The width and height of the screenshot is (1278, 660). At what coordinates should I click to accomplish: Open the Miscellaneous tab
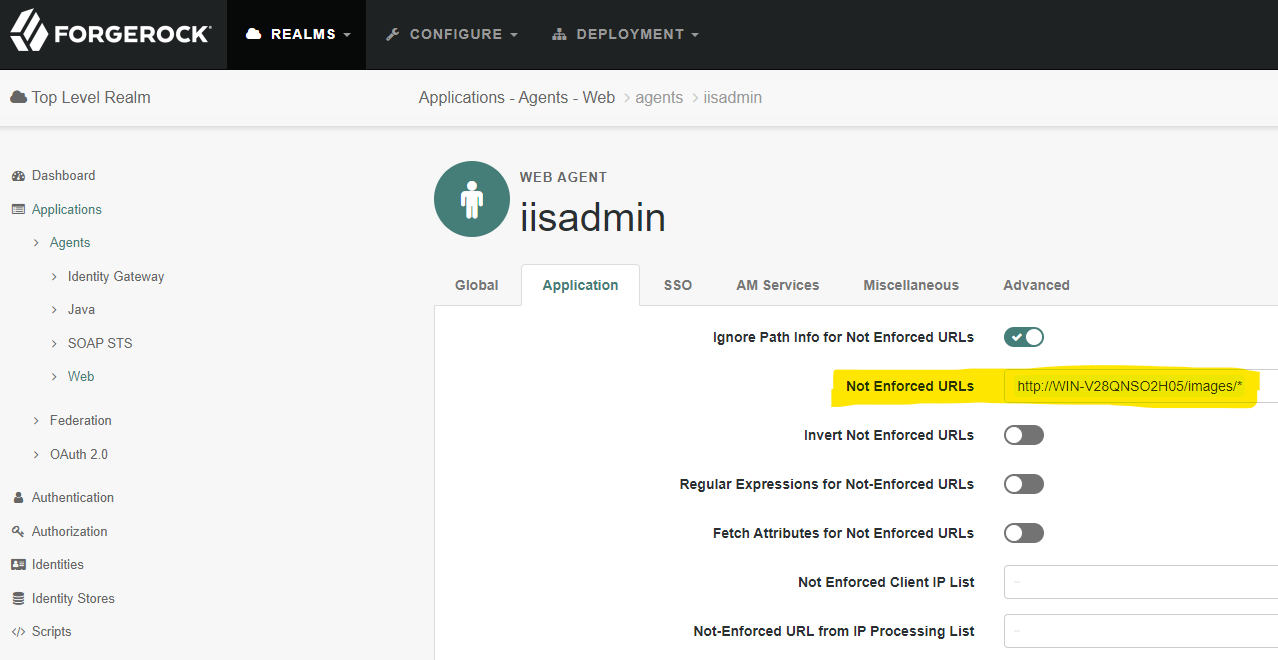(911, 285)
